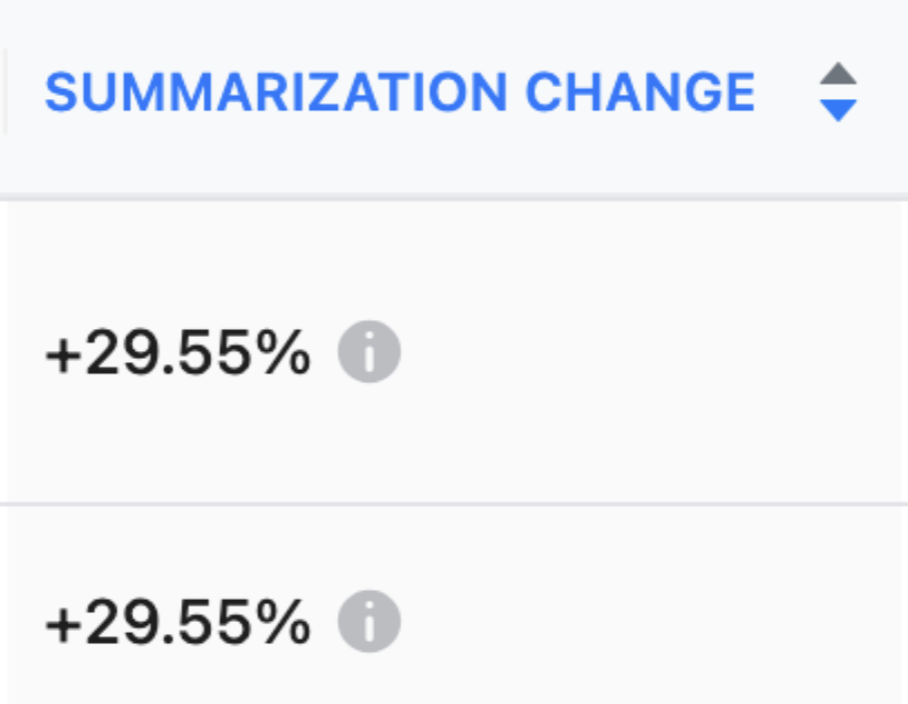Sort Summarization Change descending with down triangle
The width and height of the screenshot is (908, 704).
[x=838, y=111]
